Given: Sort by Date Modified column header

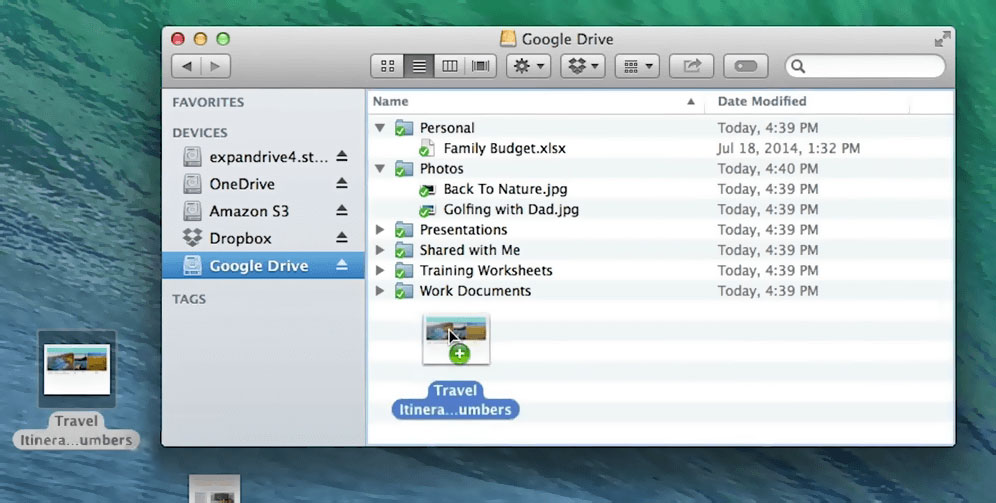Looking at the screenshot, I should click(x=762, y=101).
